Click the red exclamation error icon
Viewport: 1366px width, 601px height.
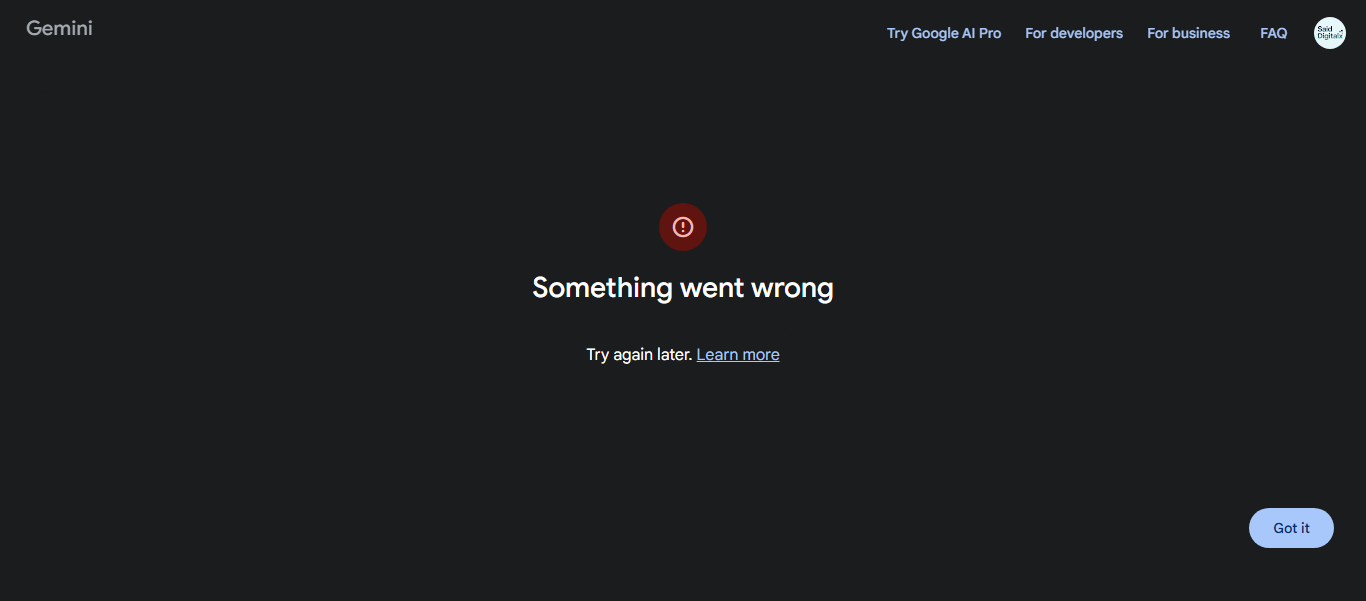(x=683, y=227)
